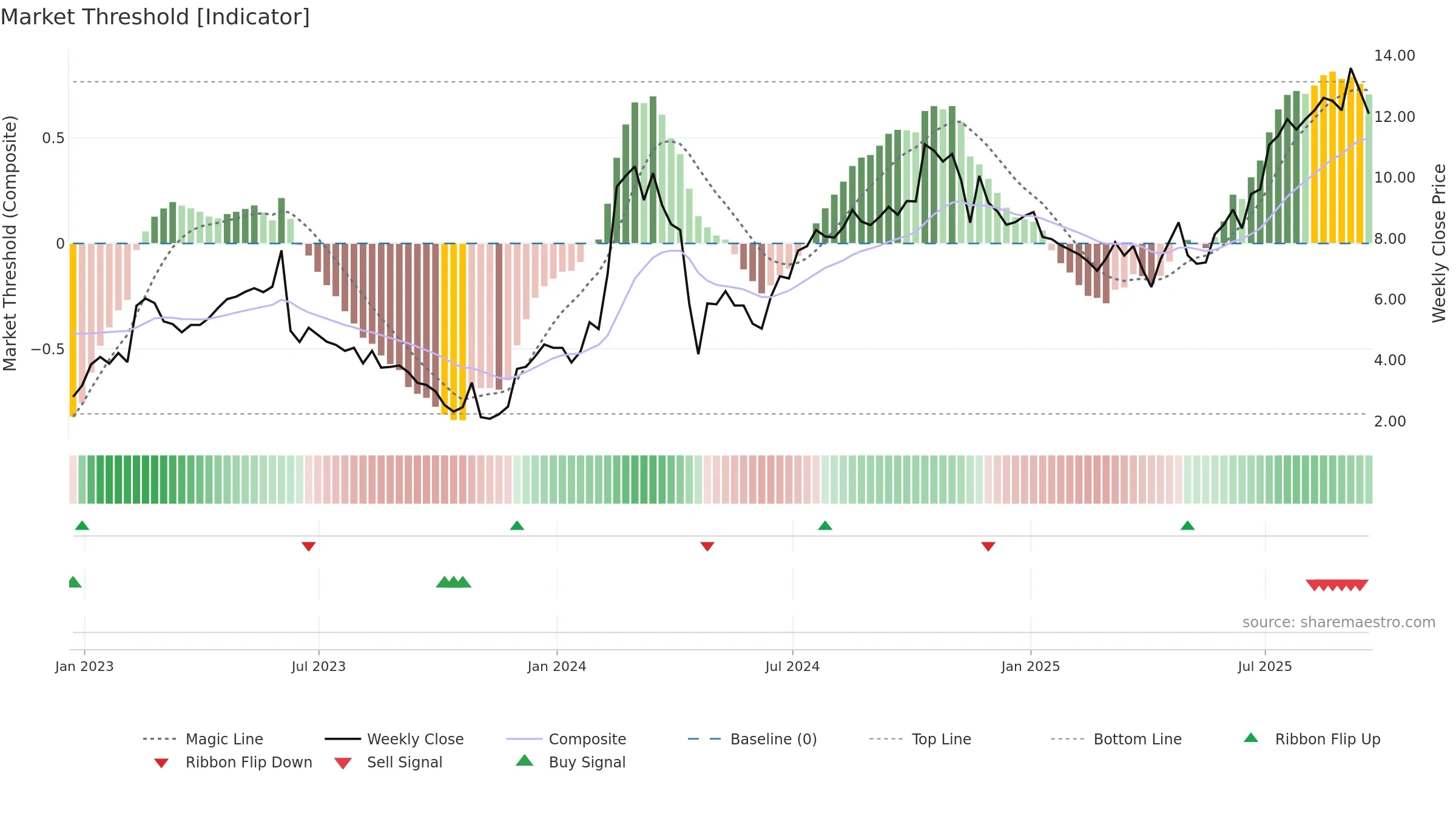Click the Weekly Close Price axis title

pos(1439,243)
